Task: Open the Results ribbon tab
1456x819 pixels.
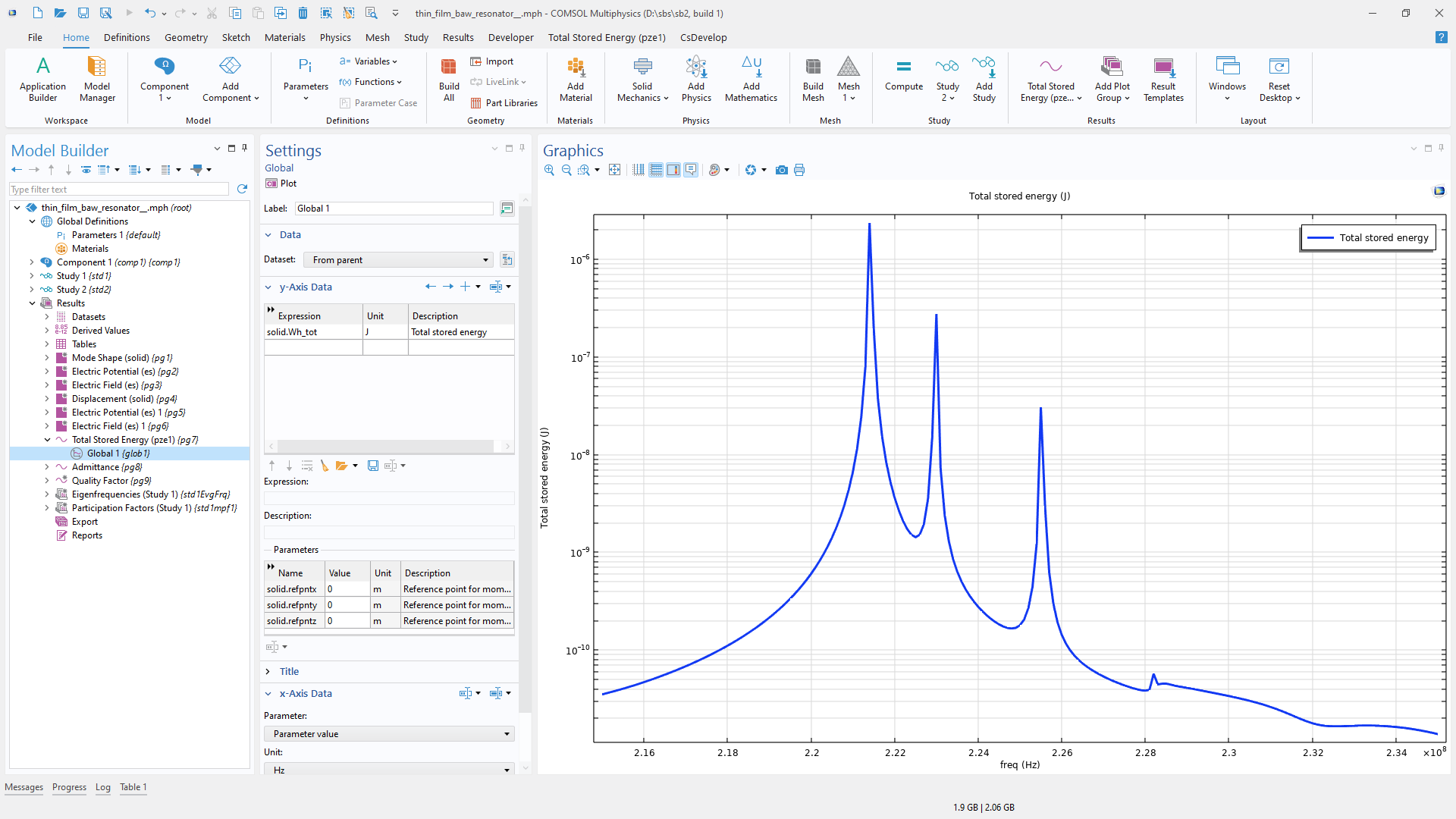Action: pos(457,37)
